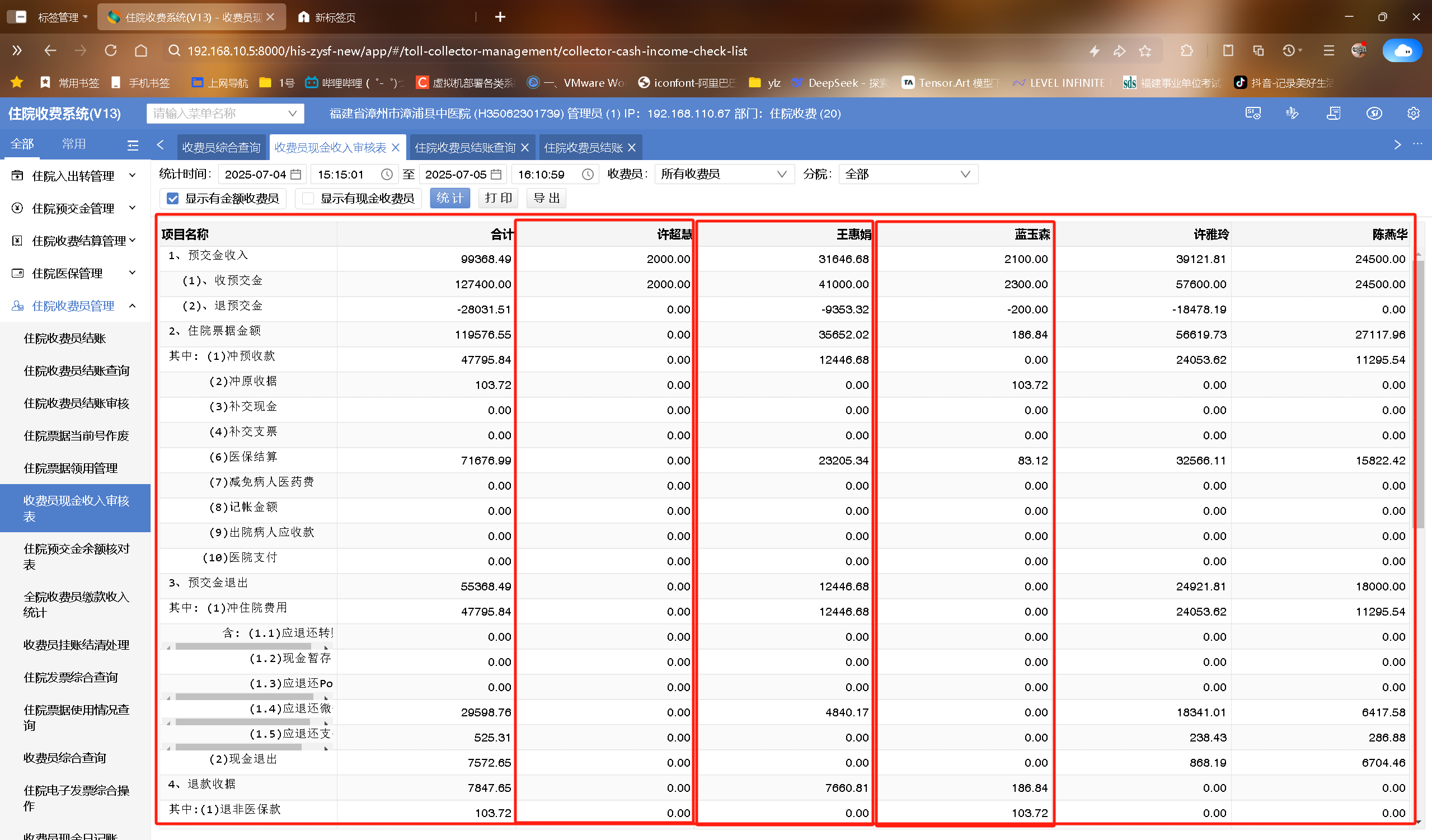
Task: Switch to the 住院收费员结账查询 tab
Action: coord(465,148)
